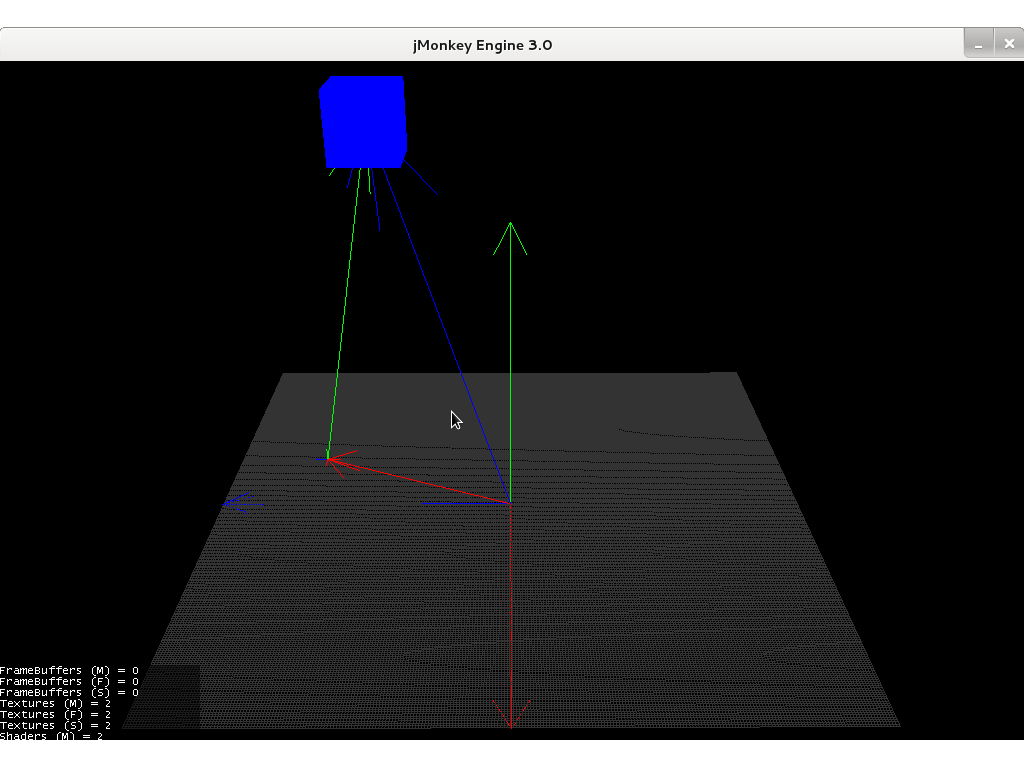Click the "Shaders (M) = 2" stat line
The width and height of the screenshot is (1024, 768).
pyautogui.click(x=51, y=735)
